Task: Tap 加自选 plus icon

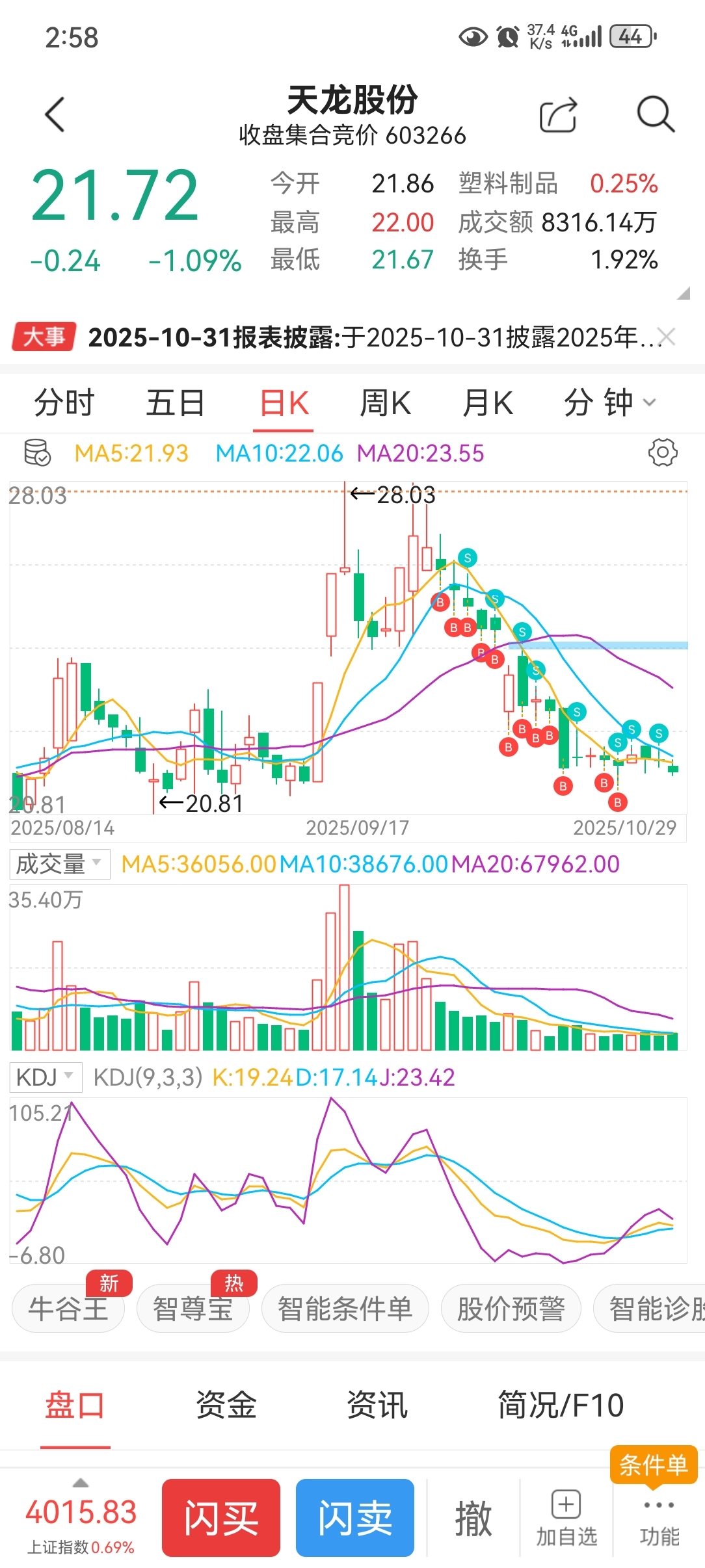Action: [566, 1504]
